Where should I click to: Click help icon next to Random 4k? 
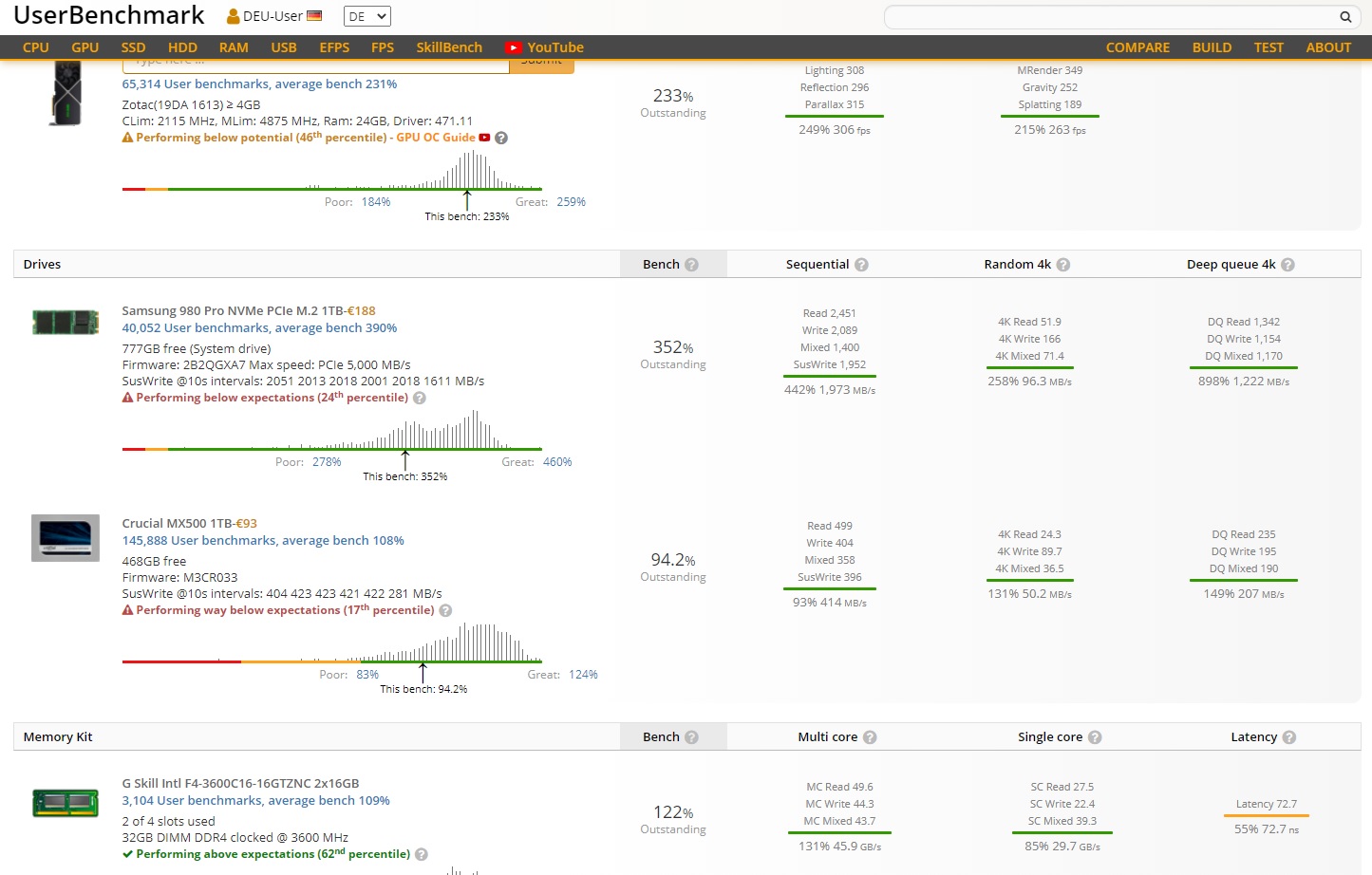point(1063,265)
